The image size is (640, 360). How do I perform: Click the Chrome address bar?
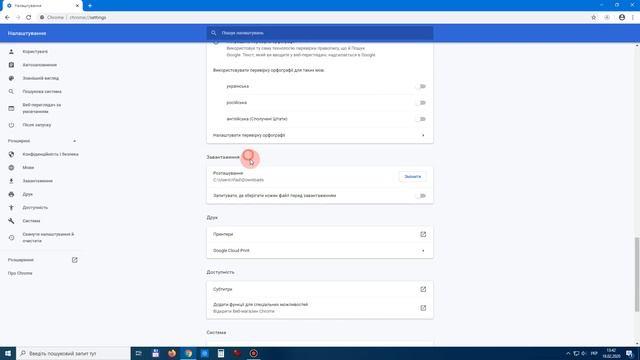point(312,18)
